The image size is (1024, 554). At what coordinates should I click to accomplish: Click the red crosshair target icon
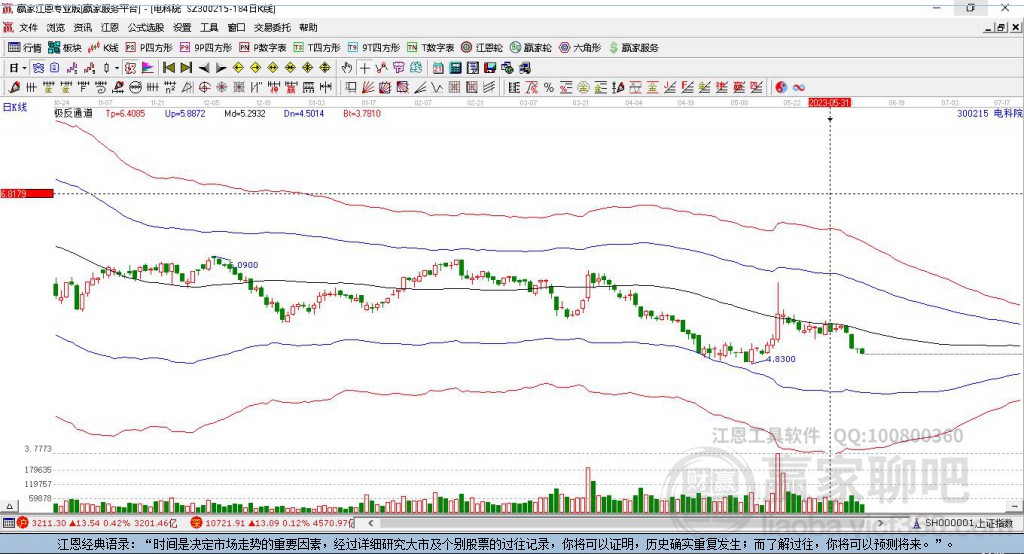pos(204,88)
